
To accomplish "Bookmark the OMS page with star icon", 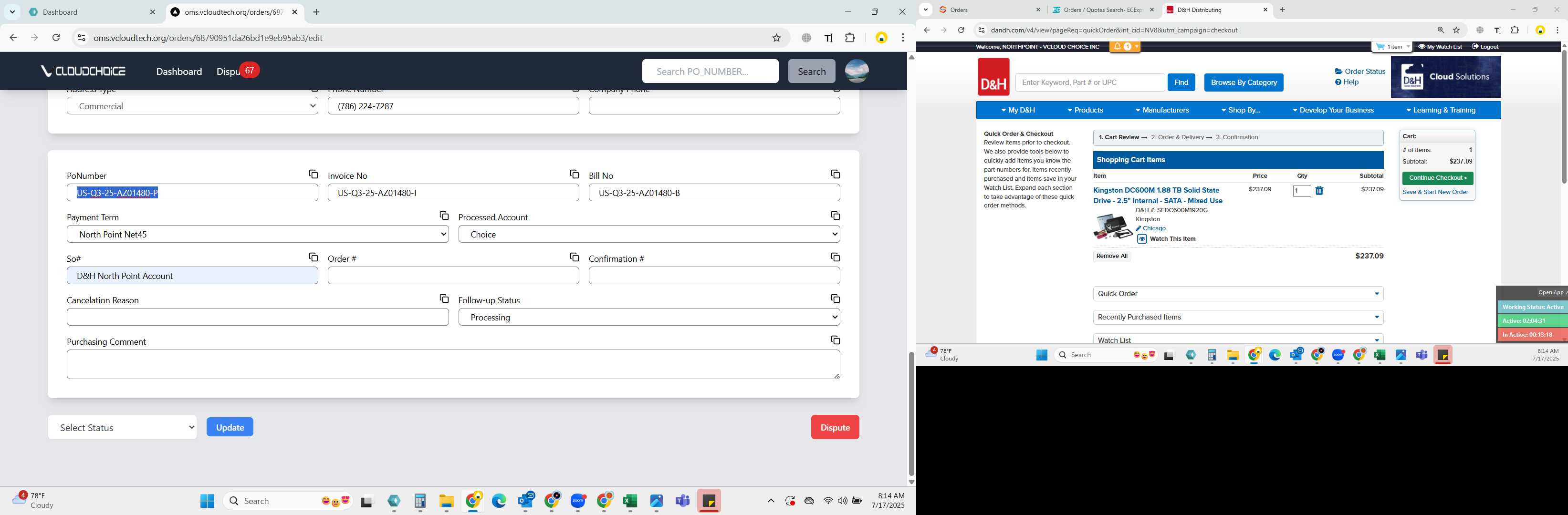I will pos(776,38).
